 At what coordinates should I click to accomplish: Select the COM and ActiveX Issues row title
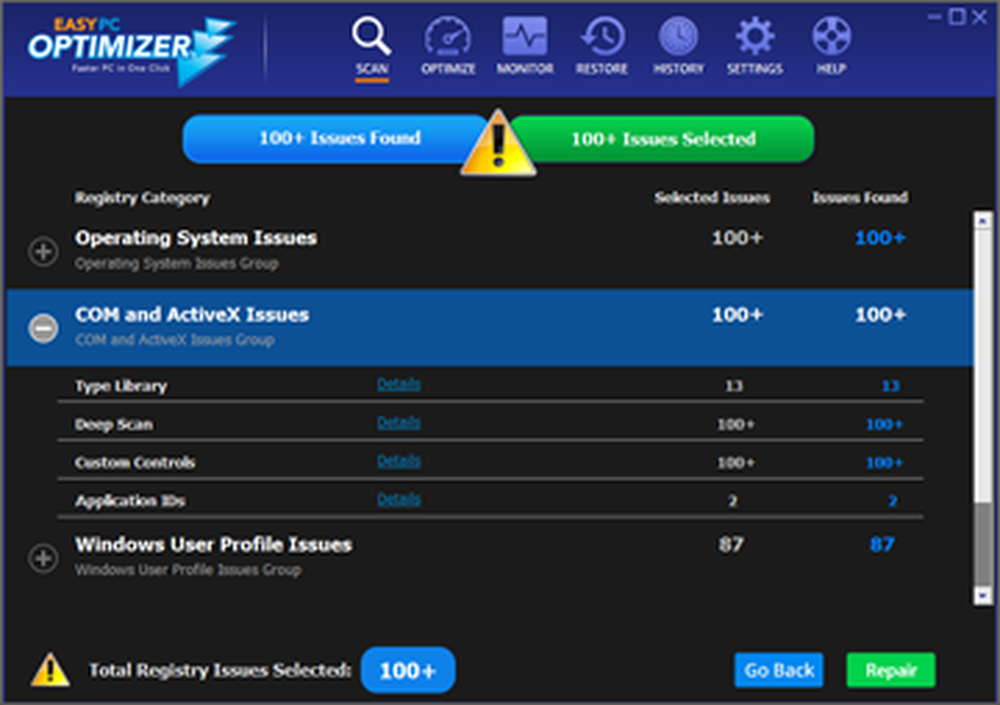coord(192,315)
